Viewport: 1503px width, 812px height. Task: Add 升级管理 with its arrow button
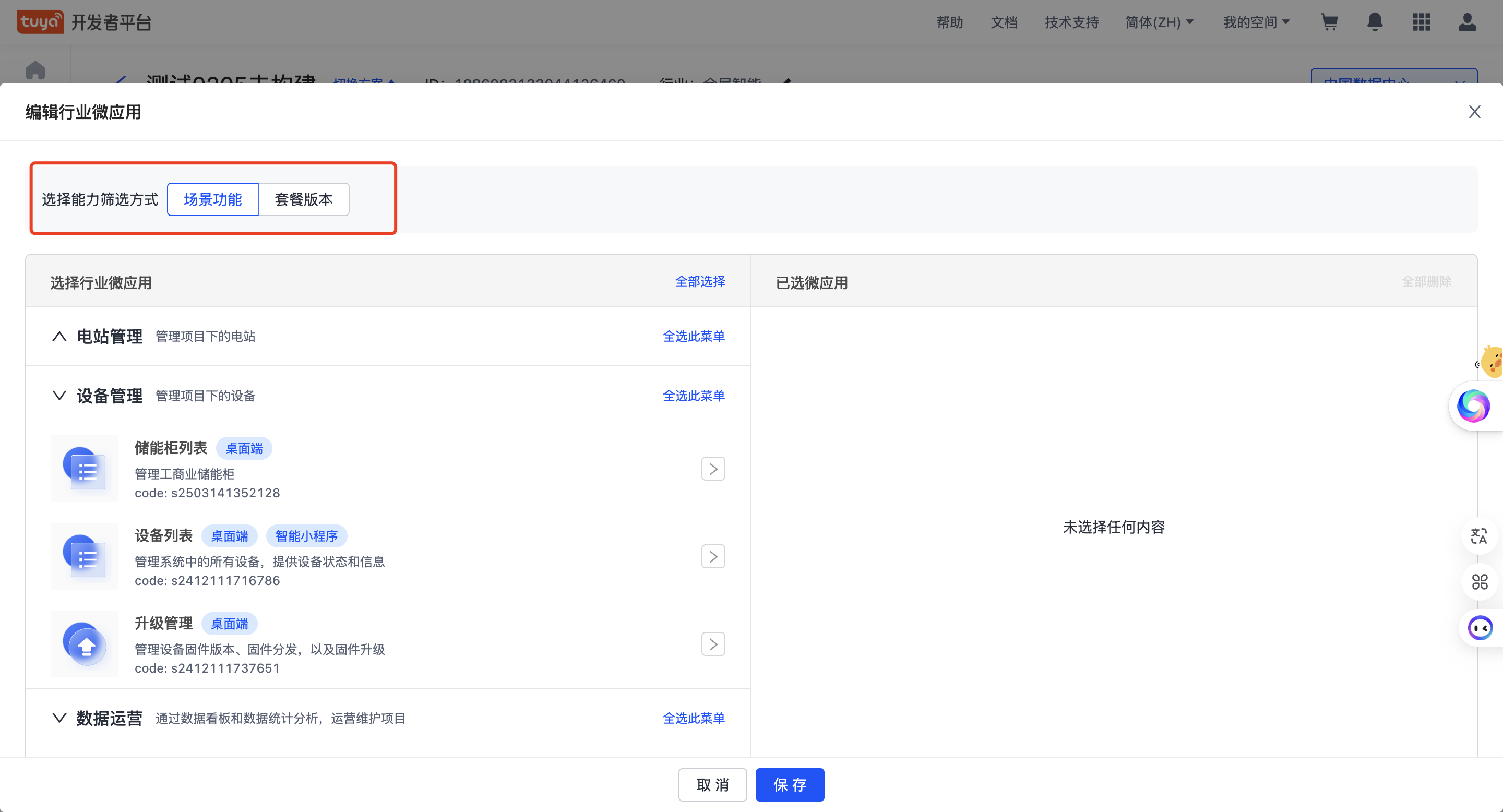coord(713,644)
